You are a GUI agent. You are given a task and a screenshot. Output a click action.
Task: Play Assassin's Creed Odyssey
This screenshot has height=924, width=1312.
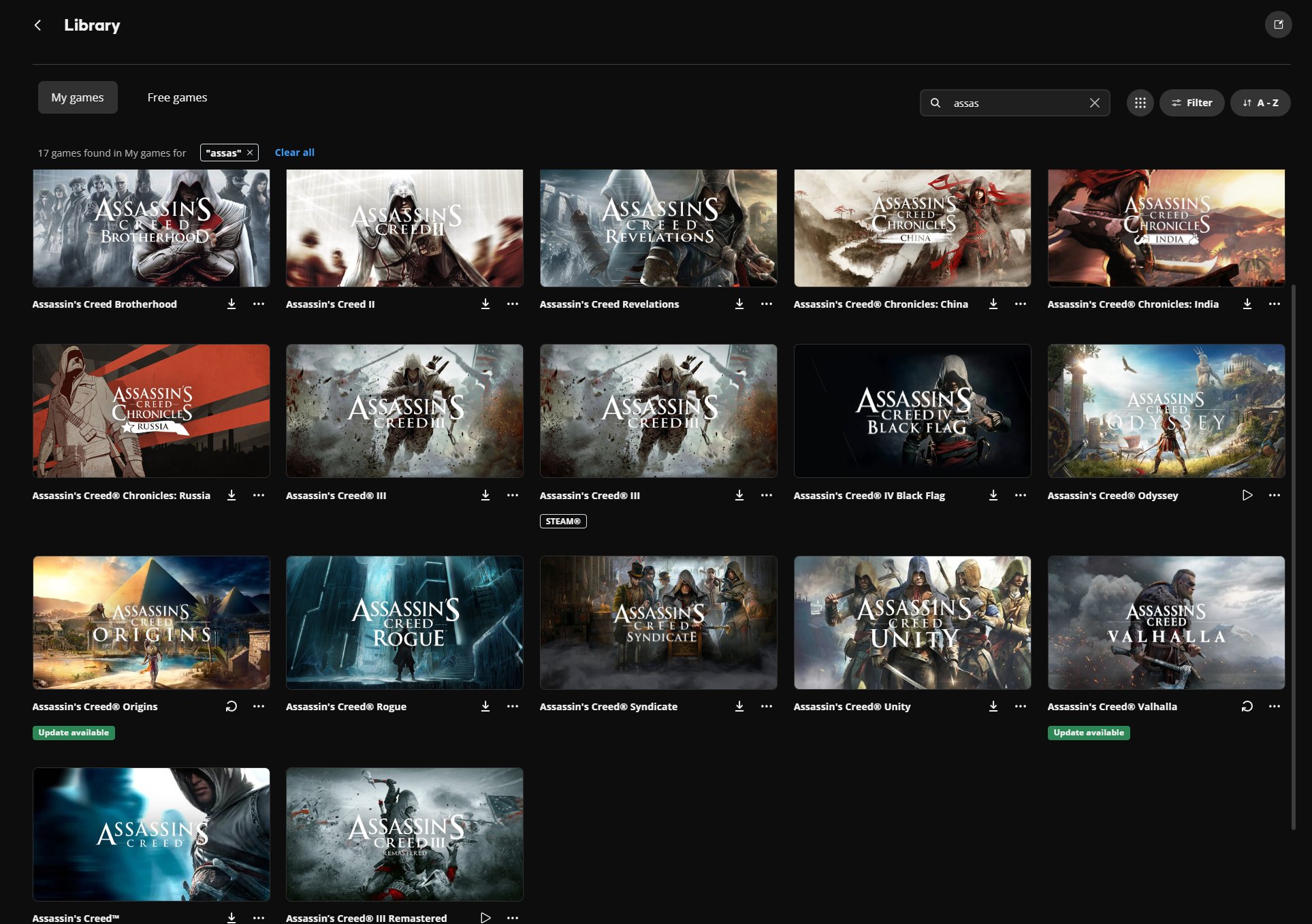point(1247,496)
